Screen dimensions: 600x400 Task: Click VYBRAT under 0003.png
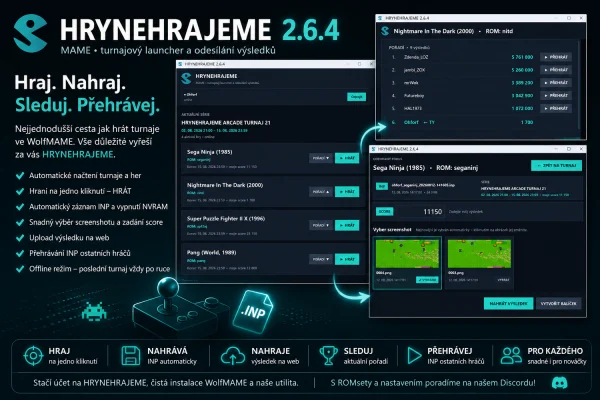click(503, 280)
